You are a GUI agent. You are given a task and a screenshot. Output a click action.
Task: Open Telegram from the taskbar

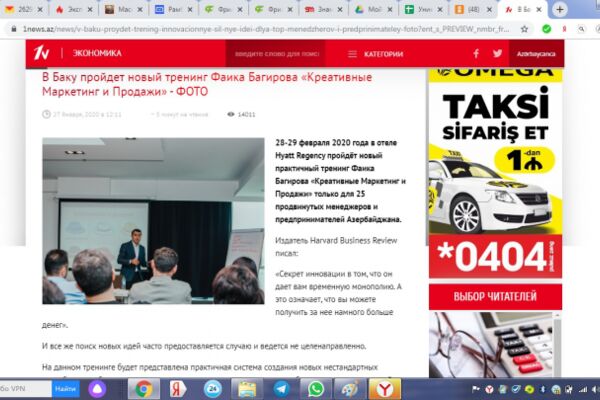point(281,389)
